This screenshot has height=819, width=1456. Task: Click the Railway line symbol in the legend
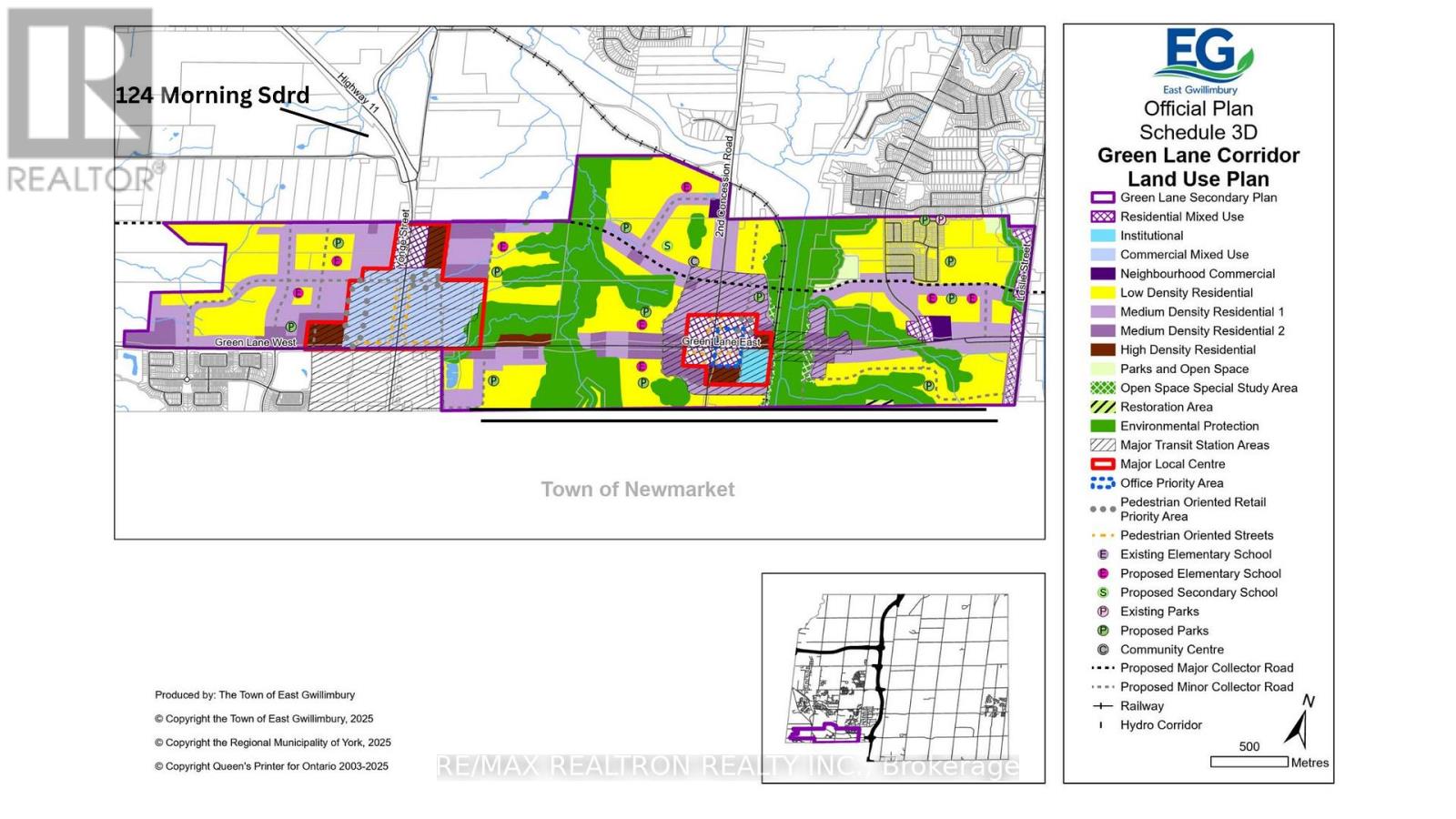[1103, 706]
